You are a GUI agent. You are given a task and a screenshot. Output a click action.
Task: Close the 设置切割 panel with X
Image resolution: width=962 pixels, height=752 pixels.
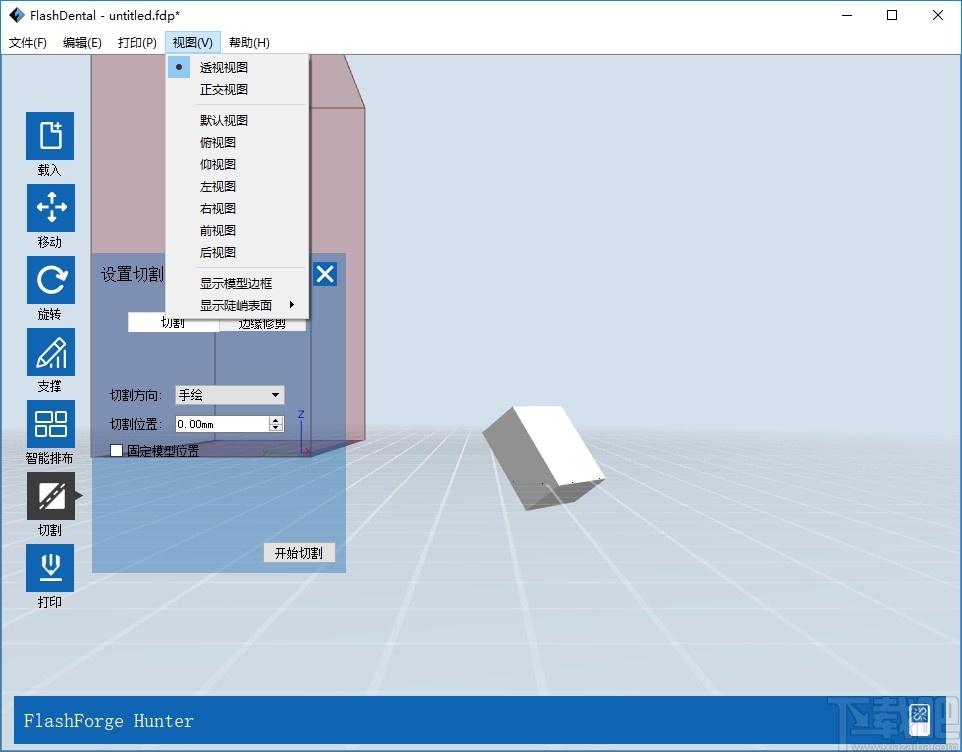(325, 274)
